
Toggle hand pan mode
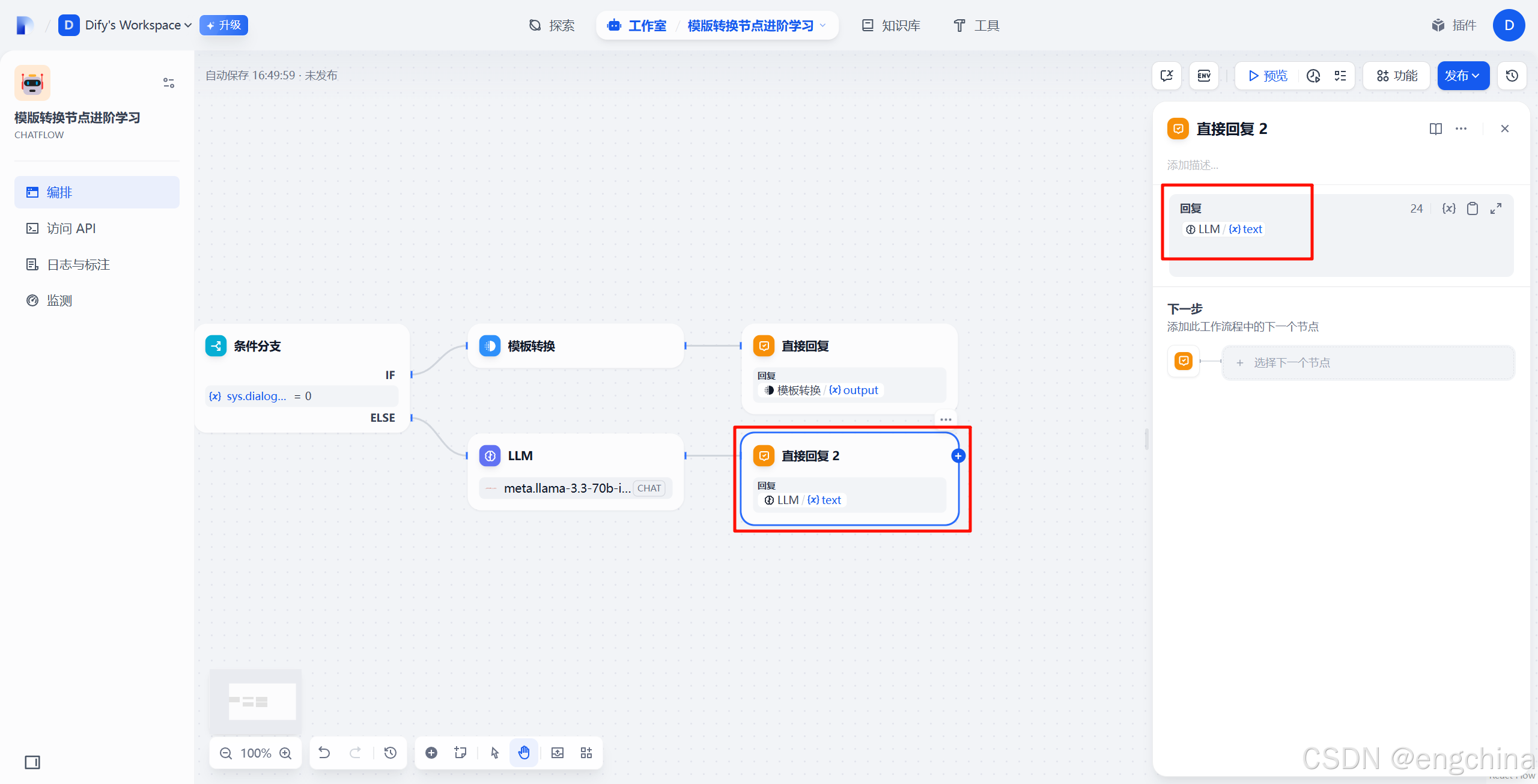click(x=524, y=753)
